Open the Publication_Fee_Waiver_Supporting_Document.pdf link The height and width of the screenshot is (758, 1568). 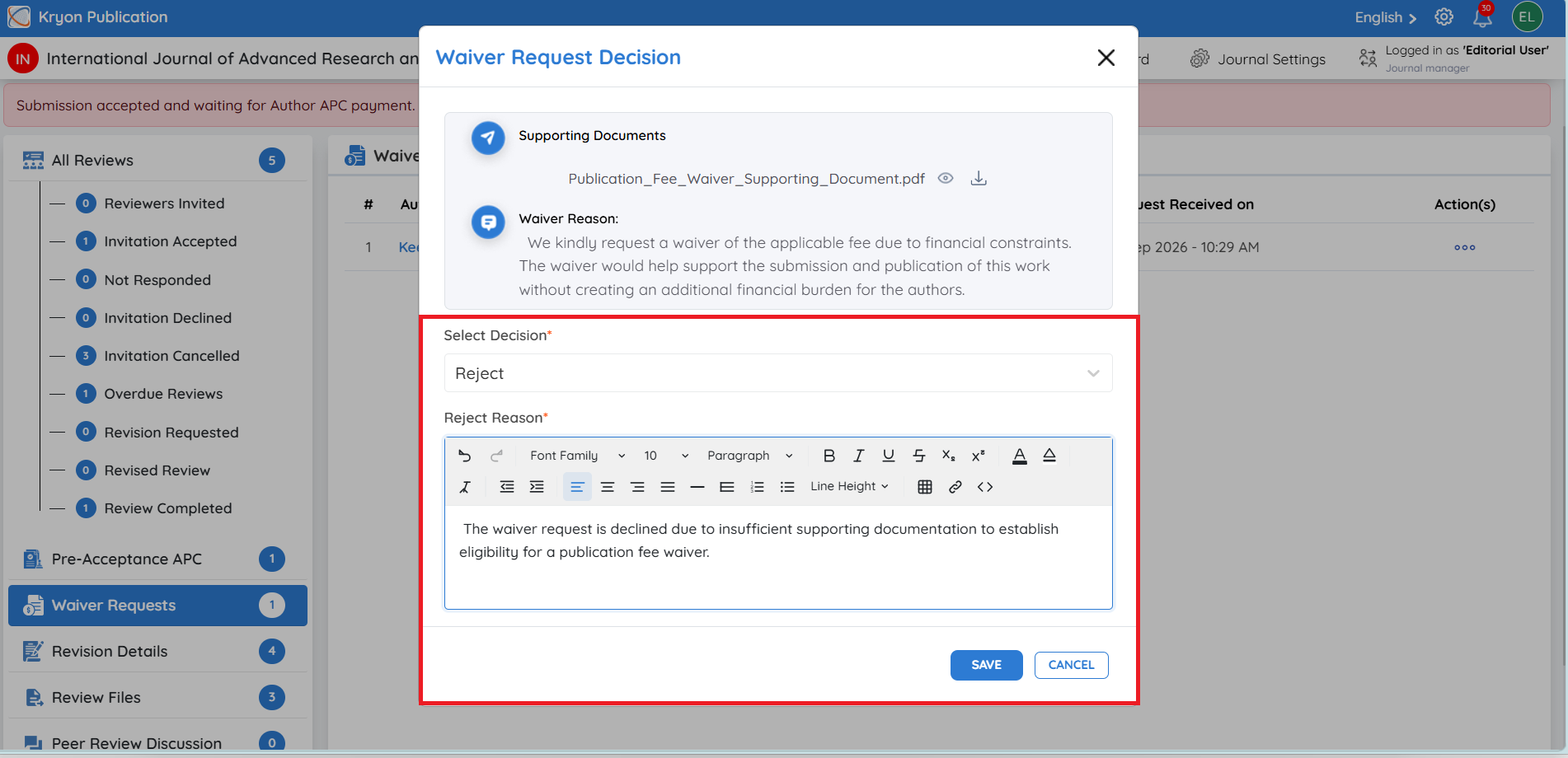coord(746,179)
